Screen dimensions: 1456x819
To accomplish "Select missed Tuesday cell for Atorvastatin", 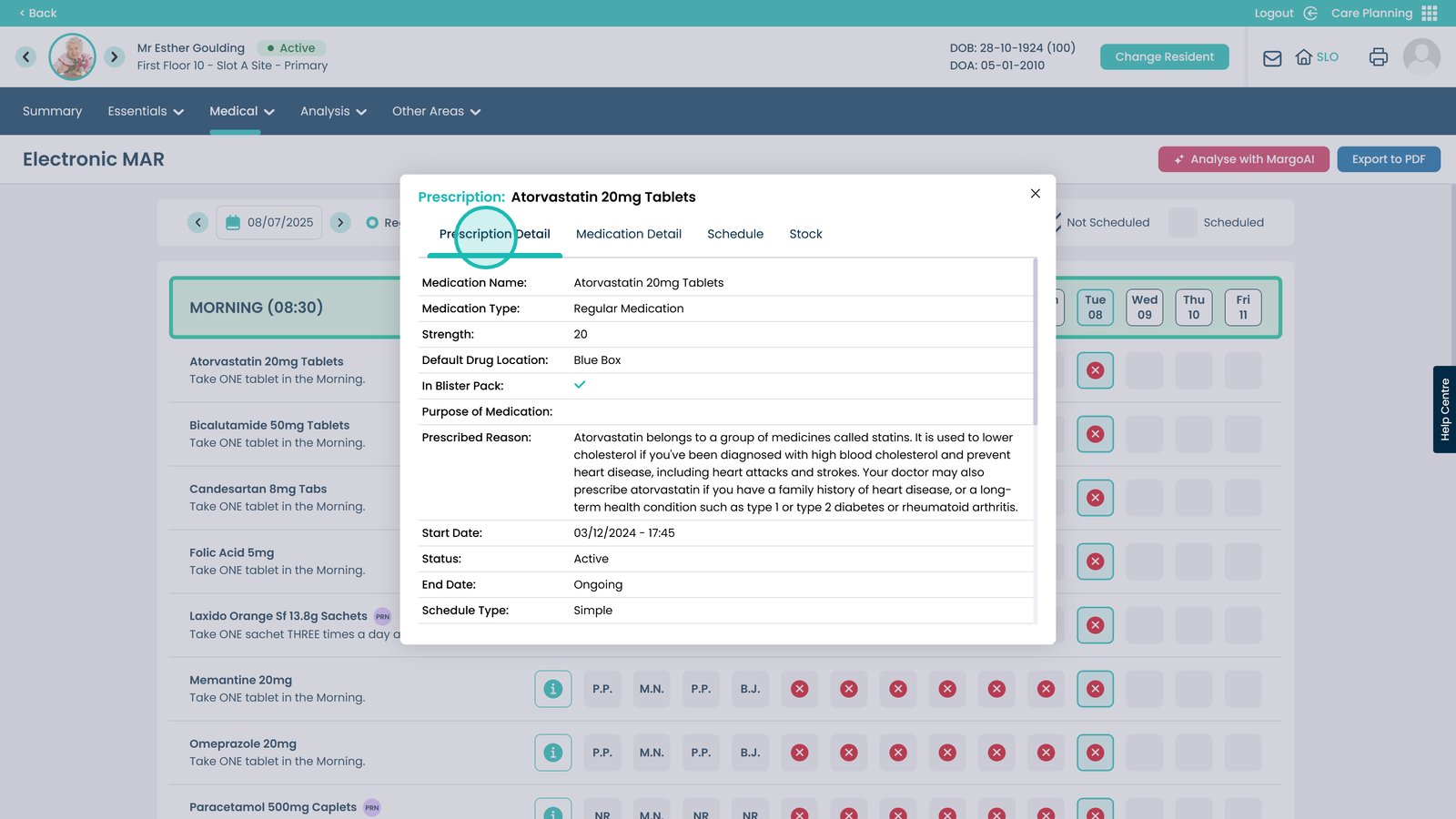I will (x=1095, y=370).
